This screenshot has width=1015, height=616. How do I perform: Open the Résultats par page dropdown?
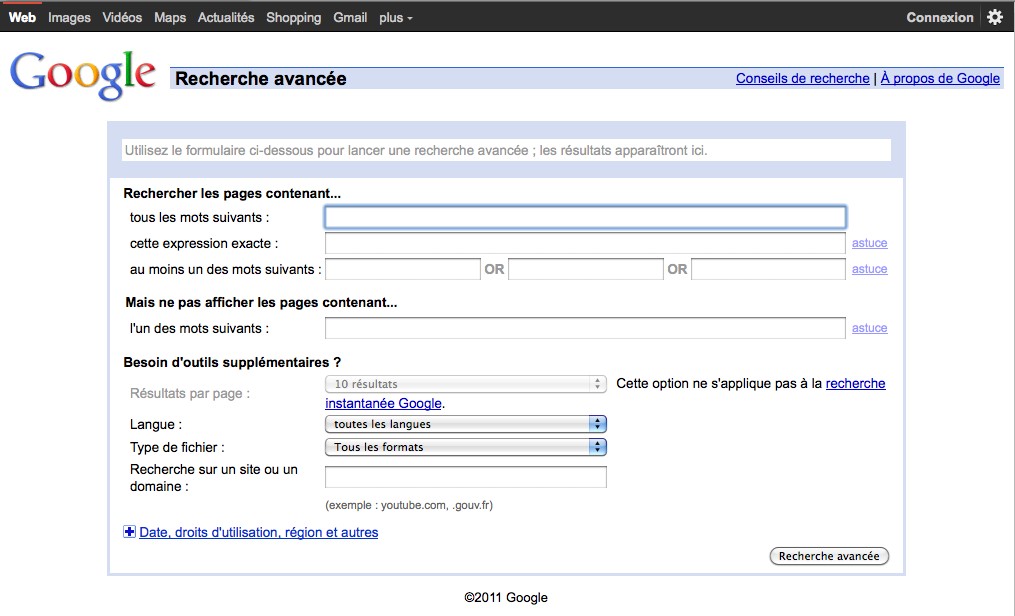coord(466,384)
